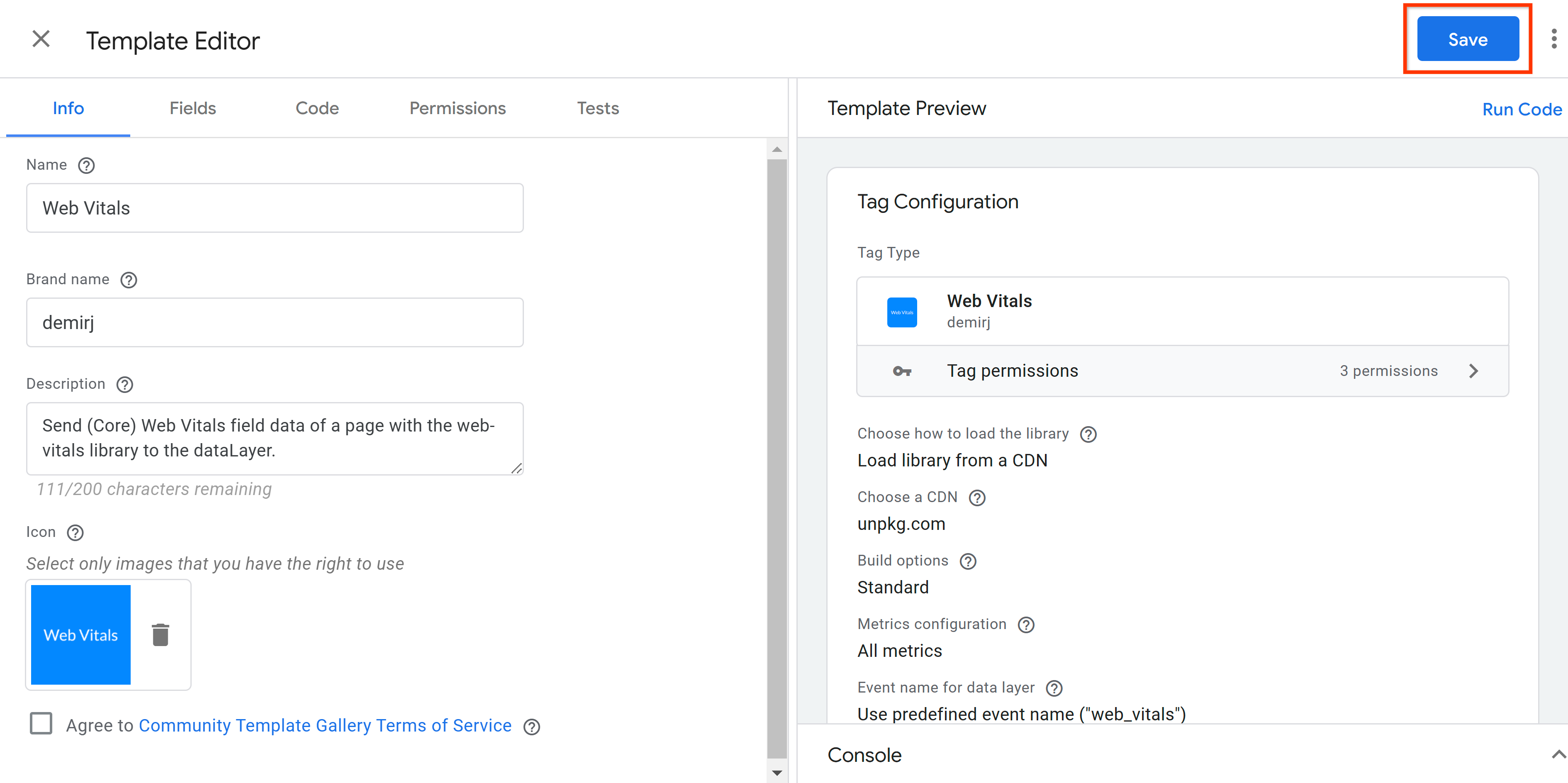Click the Name input field

tap(275, 208)
